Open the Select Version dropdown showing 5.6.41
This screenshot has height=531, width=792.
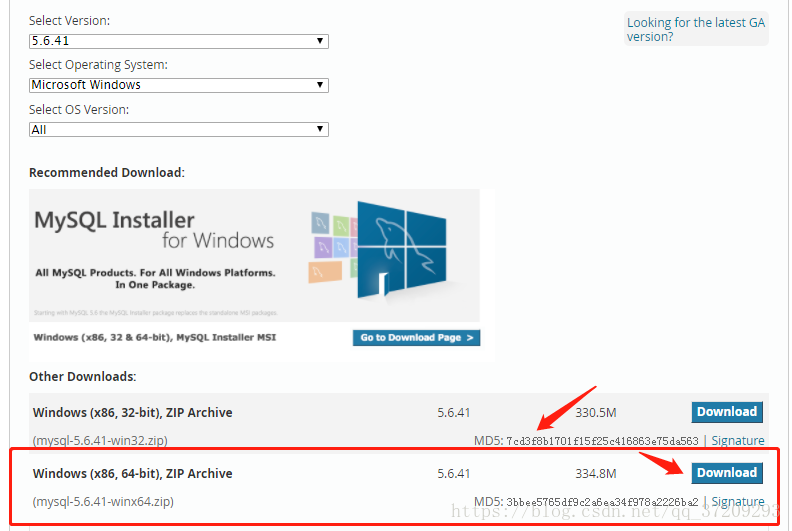tap(179, 41)
